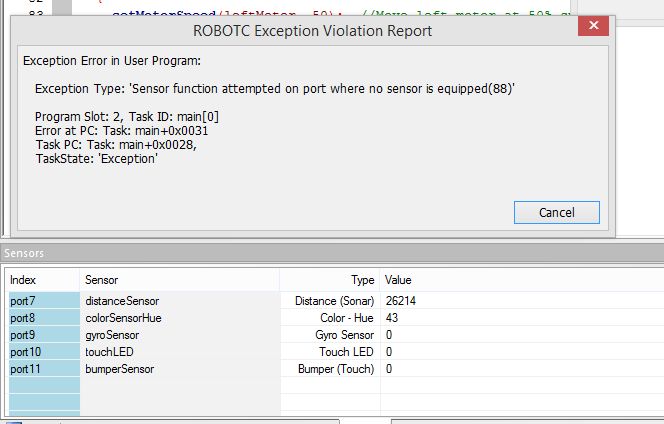Viewport: 664px width, 424px height.
Task: Click the distance sensor value 26214
Action: tap(400, 301)
